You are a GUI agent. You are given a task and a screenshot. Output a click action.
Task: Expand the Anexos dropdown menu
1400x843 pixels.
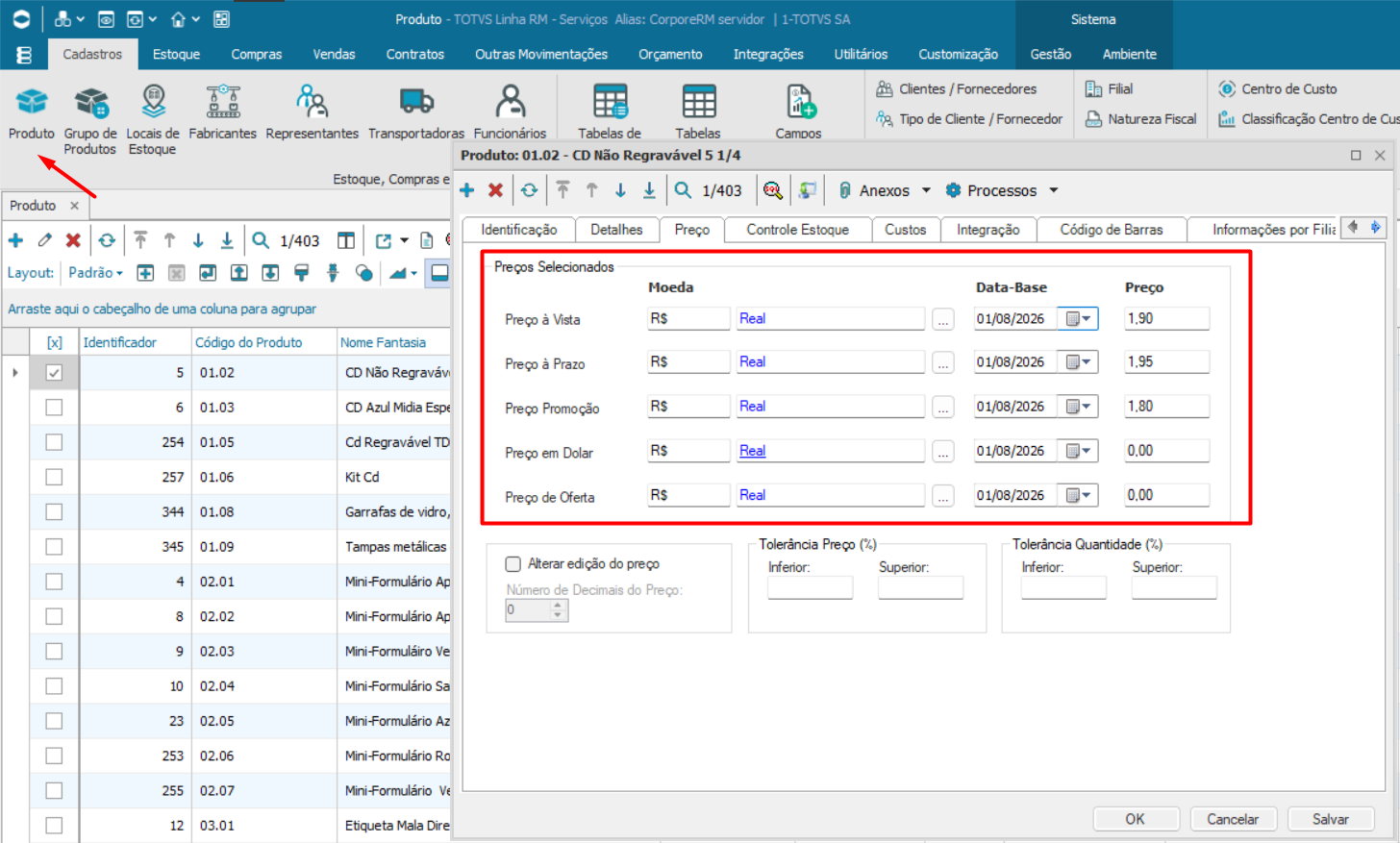(x=926, y=190)
